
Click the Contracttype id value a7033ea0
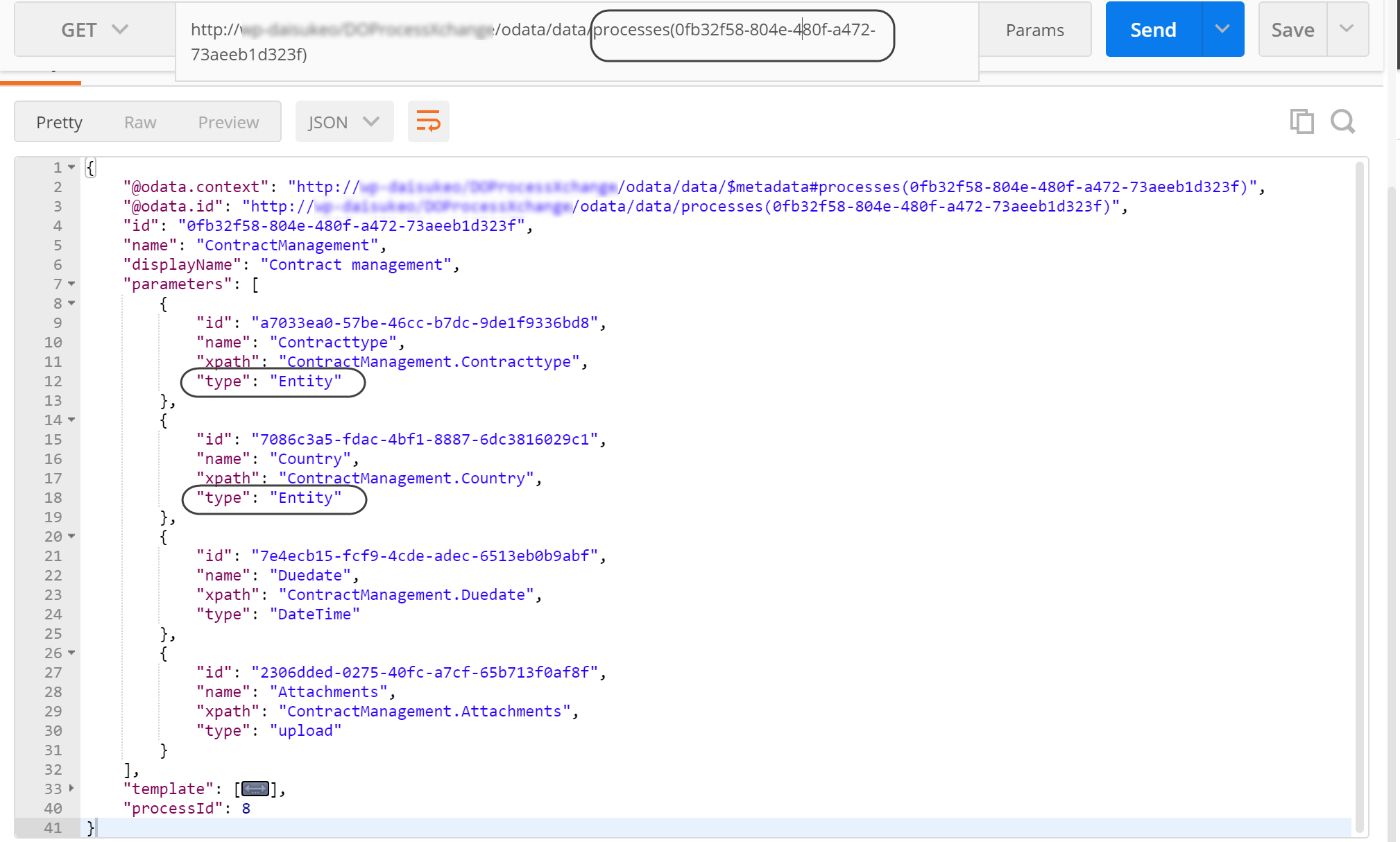pyautogui.click(x=425, y=323)
